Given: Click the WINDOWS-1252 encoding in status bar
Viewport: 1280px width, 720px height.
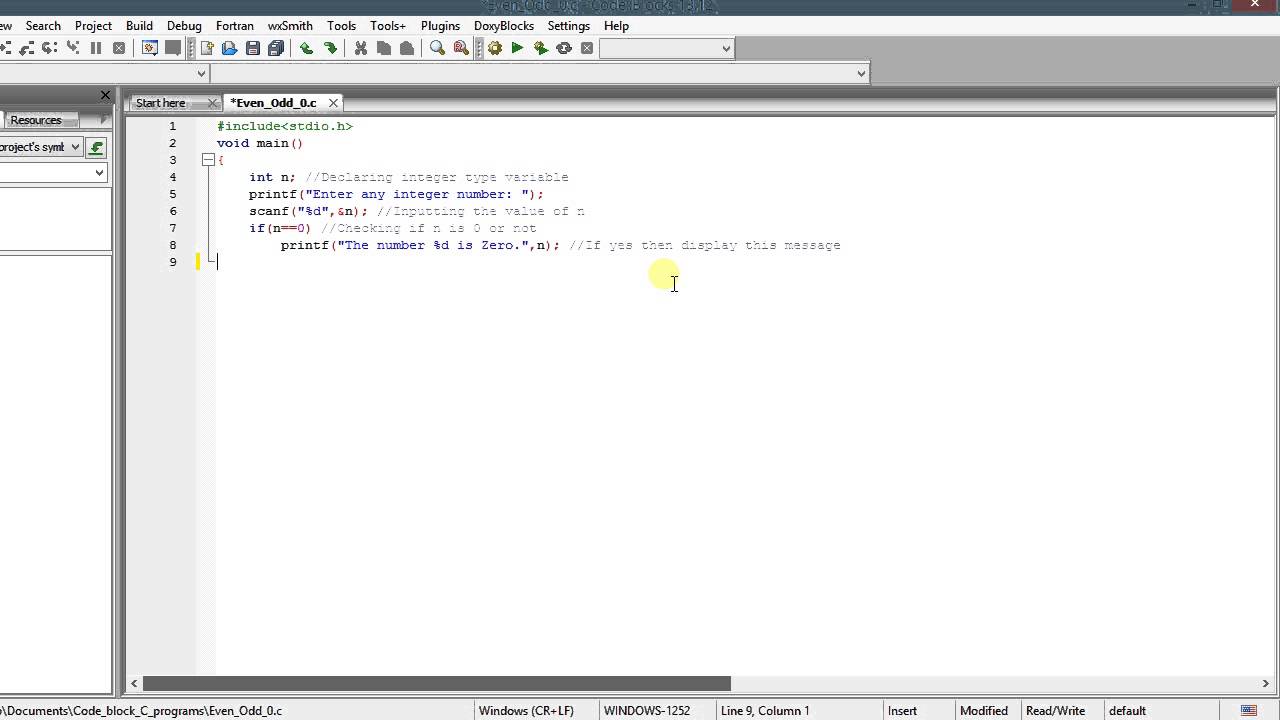Looking at the screenshot, I should pos(647,710).
